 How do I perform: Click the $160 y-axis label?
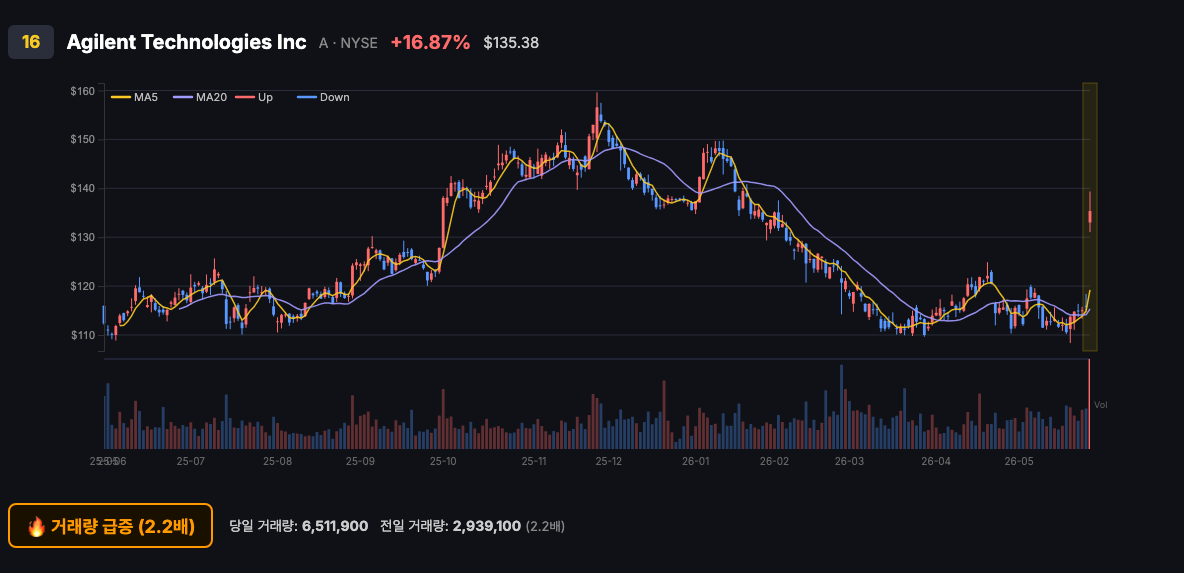click(82, 91)
